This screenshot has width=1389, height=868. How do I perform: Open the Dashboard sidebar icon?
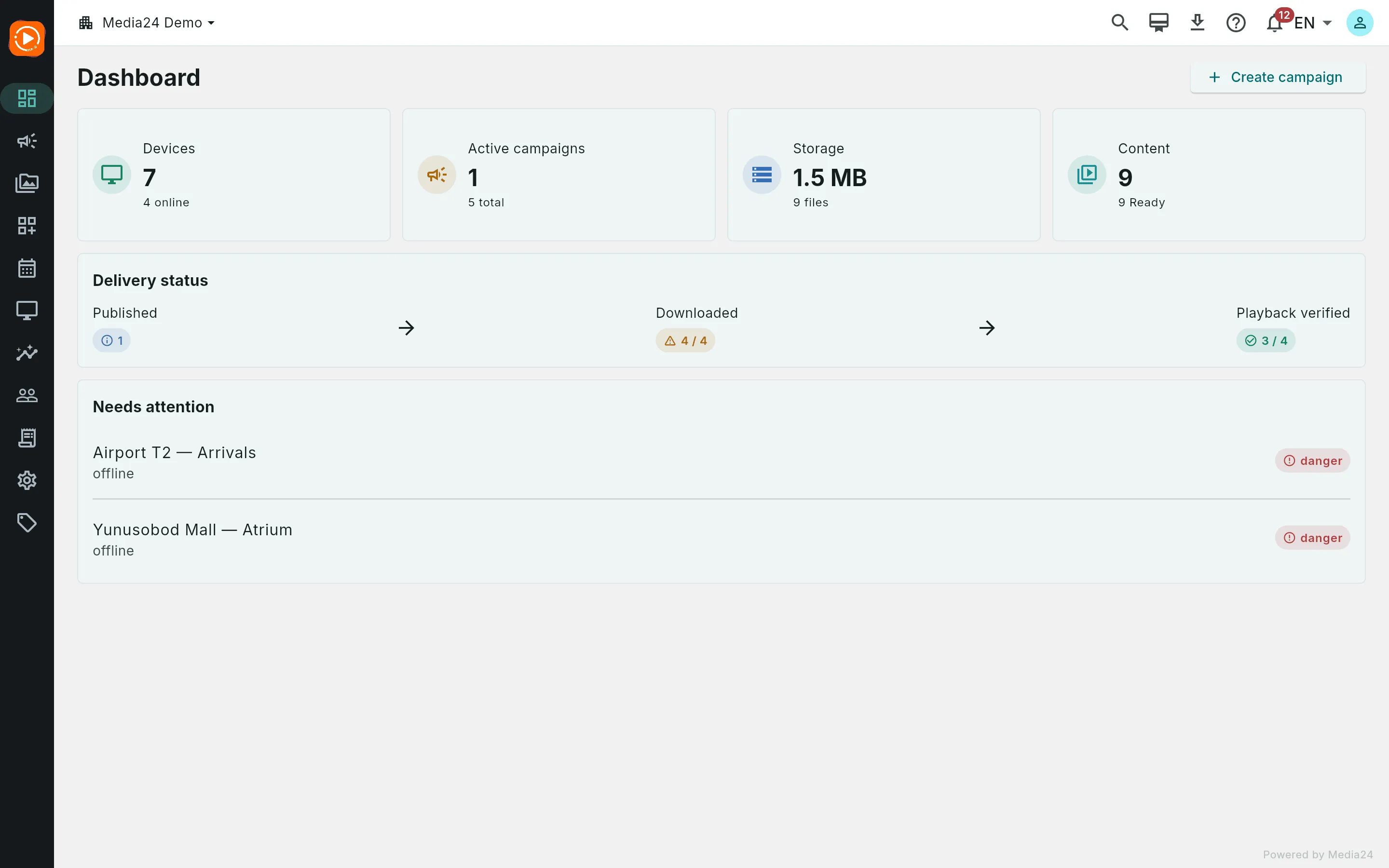27,98
